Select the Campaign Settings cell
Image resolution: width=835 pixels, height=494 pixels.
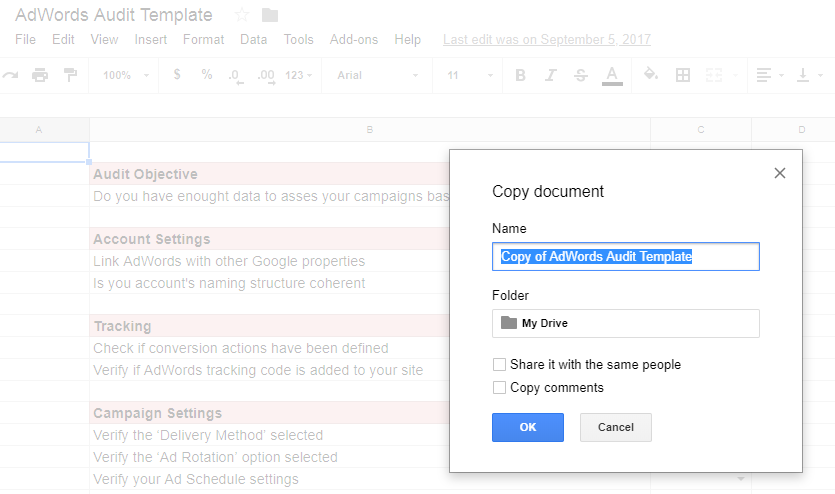tap(269, 413)
